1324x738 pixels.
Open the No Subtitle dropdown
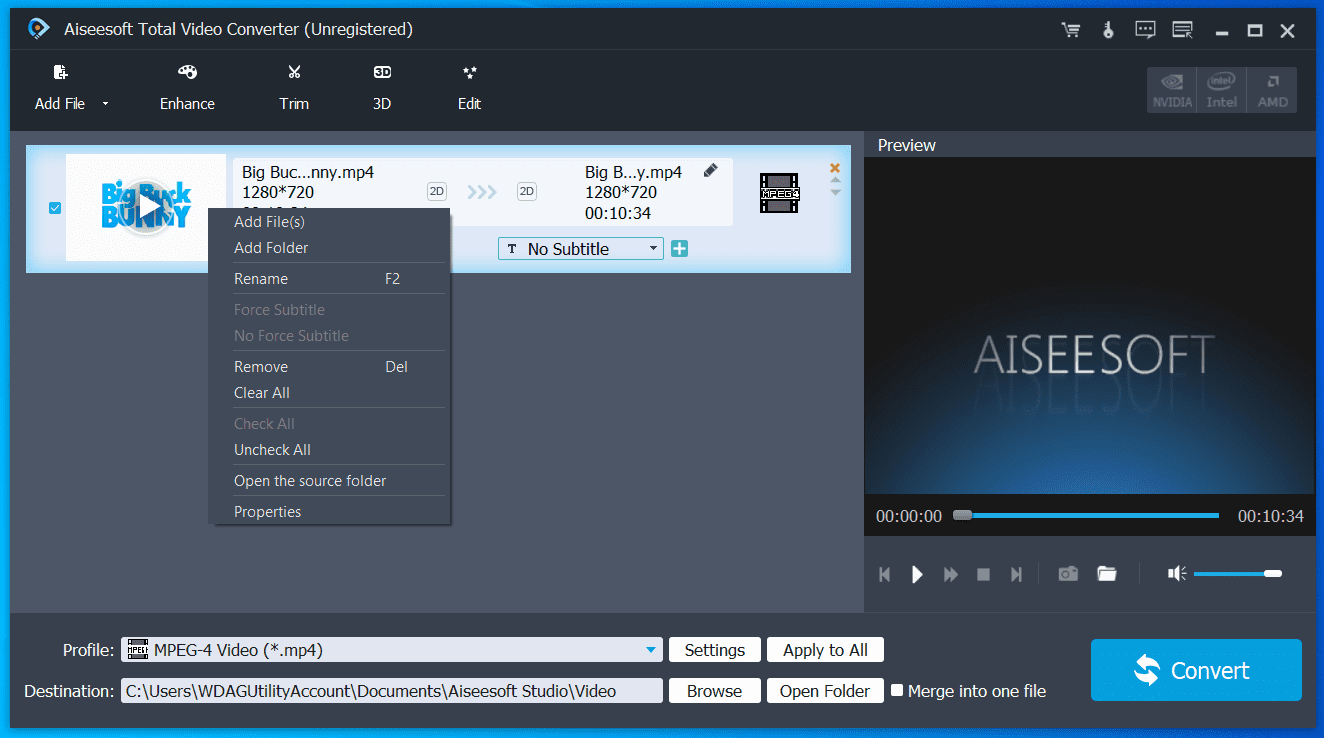tap(581, 249)
